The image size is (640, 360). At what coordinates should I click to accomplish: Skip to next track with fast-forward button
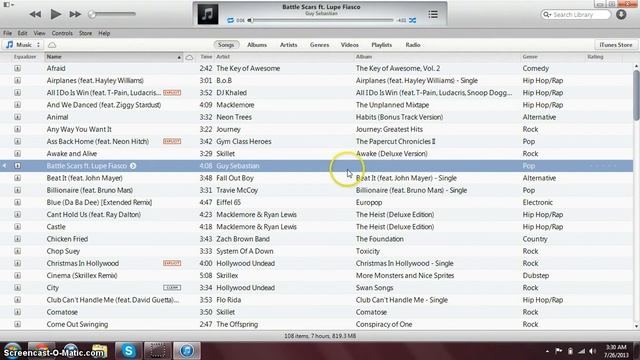point(75,14)
